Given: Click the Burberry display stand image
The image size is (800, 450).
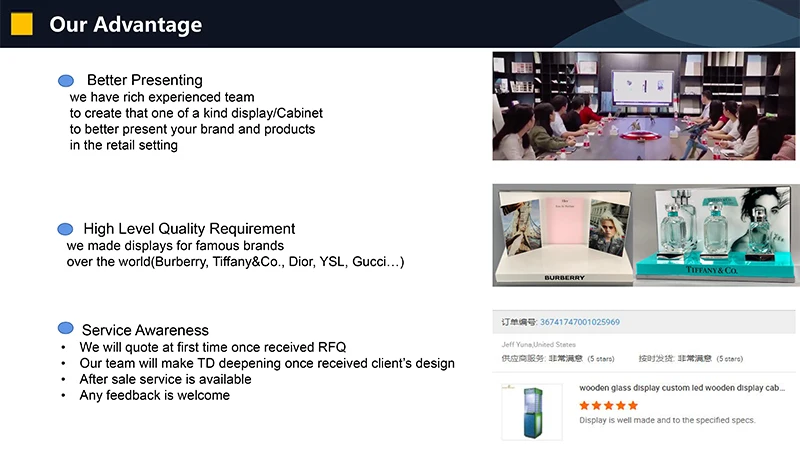Looking at the screenshot, I should [x=563, y=235].
